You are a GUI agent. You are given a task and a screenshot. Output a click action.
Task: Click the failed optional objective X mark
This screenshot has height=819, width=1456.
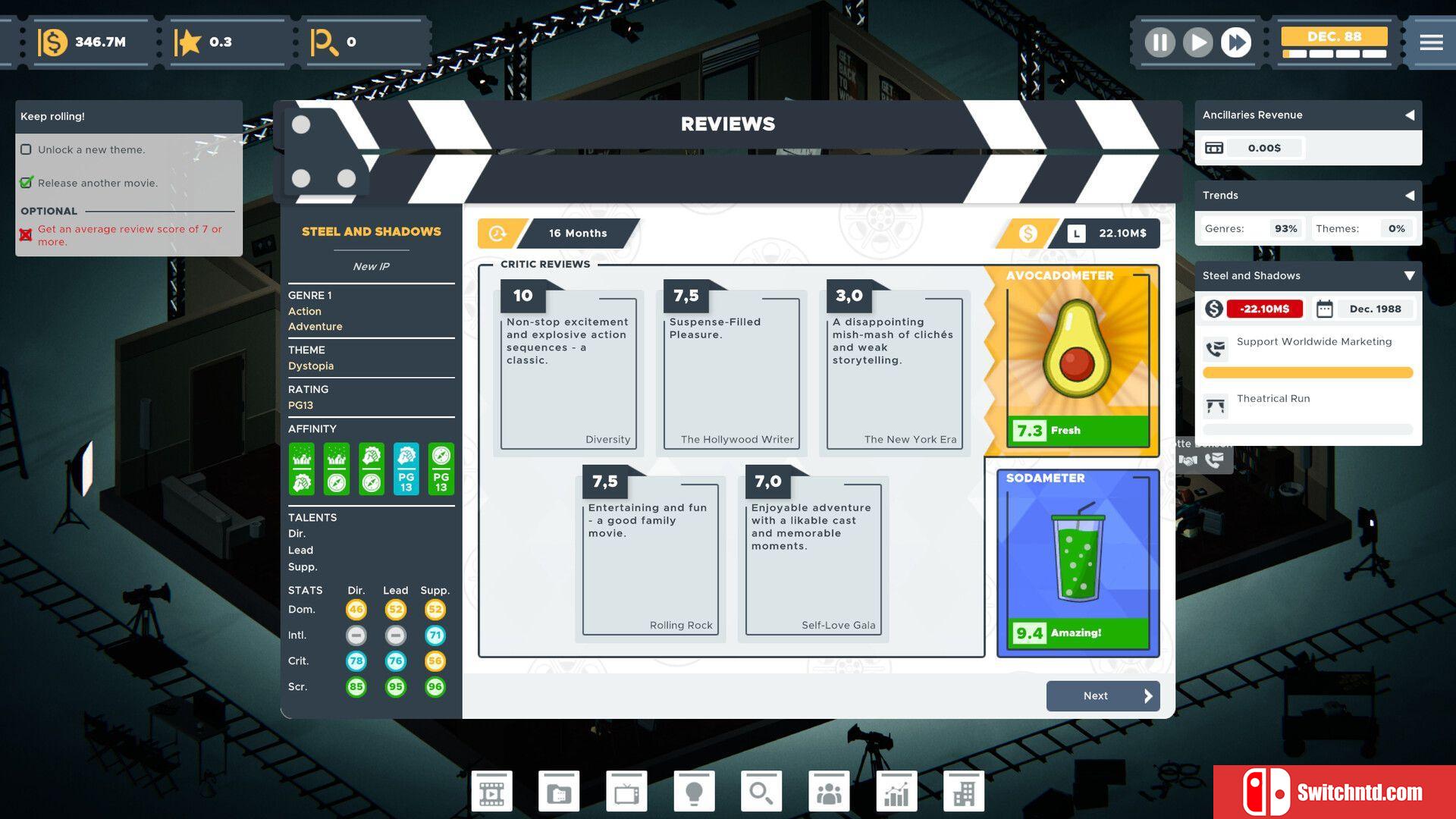tap(26, 235)
